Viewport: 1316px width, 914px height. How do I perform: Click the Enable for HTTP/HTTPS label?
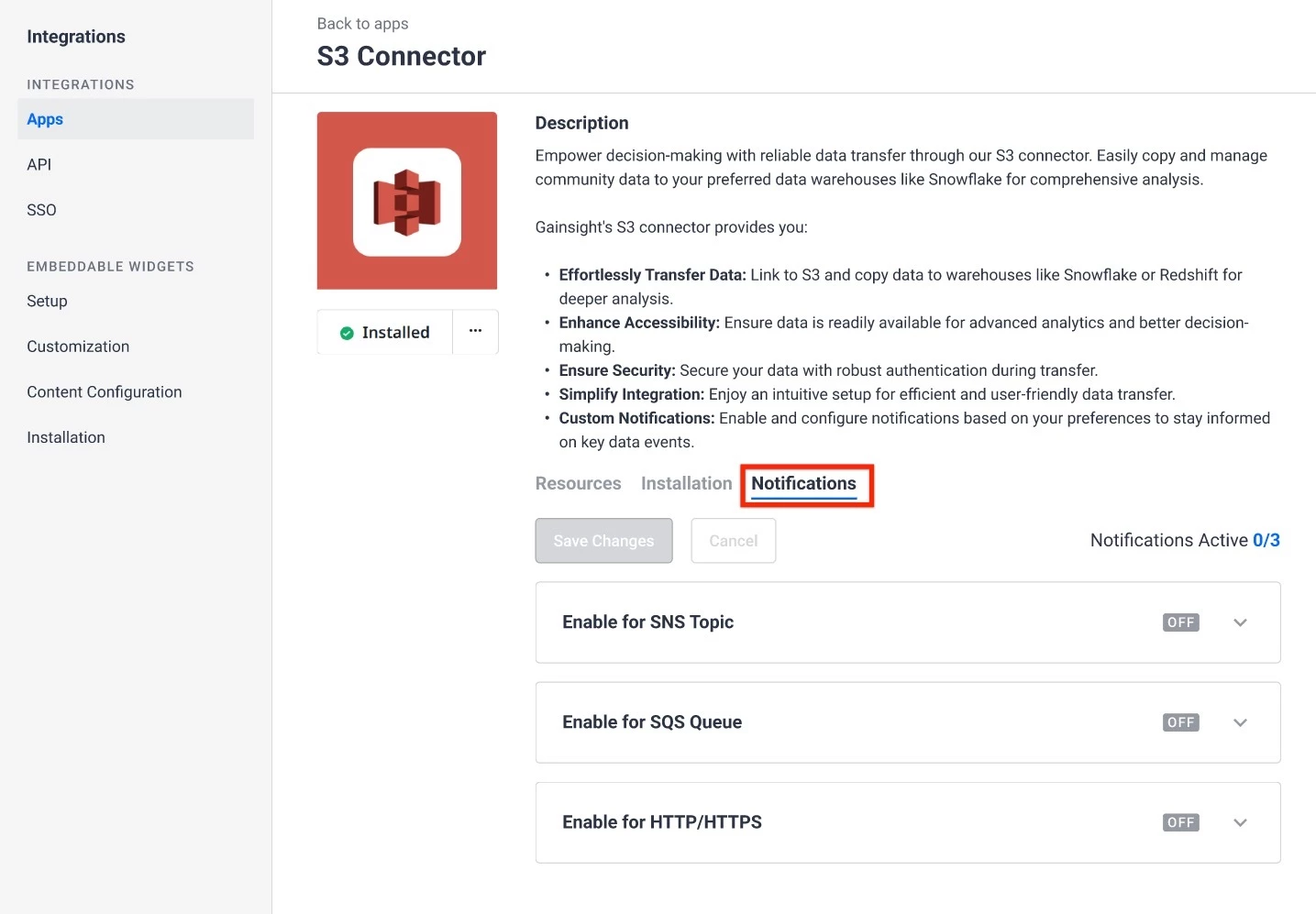[662, 822]
